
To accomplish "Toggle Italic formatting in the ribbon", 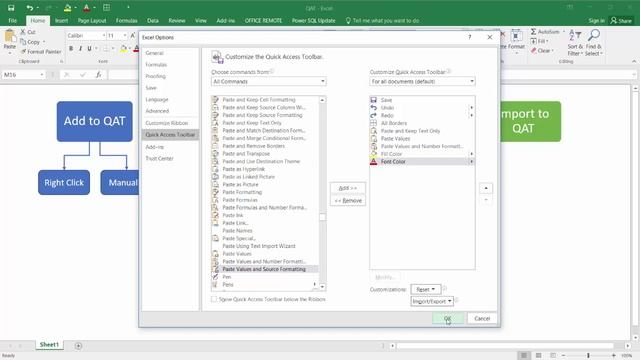I will [x=80, y=49].
